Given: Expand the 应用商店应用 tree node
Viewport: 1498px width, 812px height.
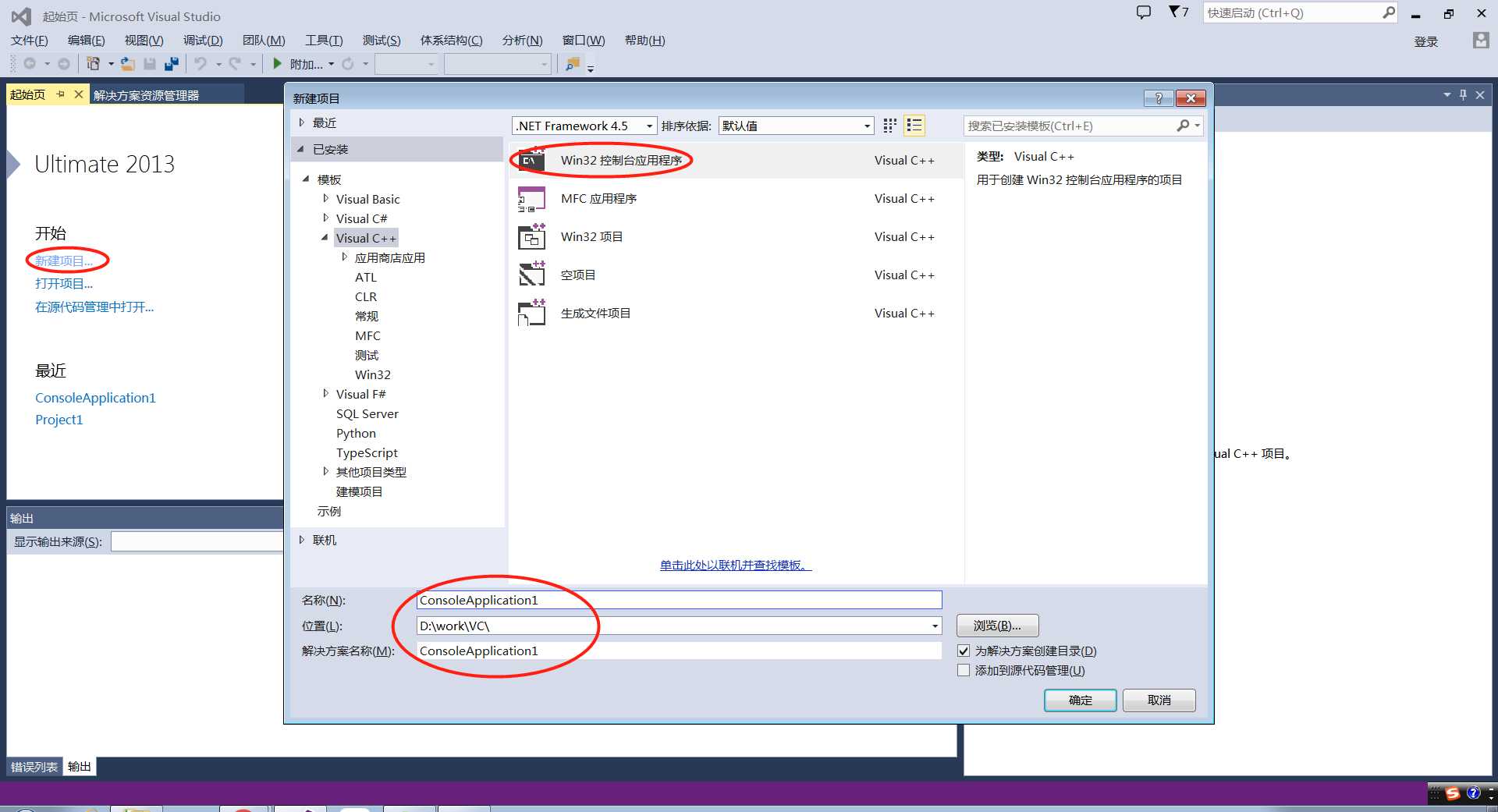Looking at the screenshot, I should (344, 257).
